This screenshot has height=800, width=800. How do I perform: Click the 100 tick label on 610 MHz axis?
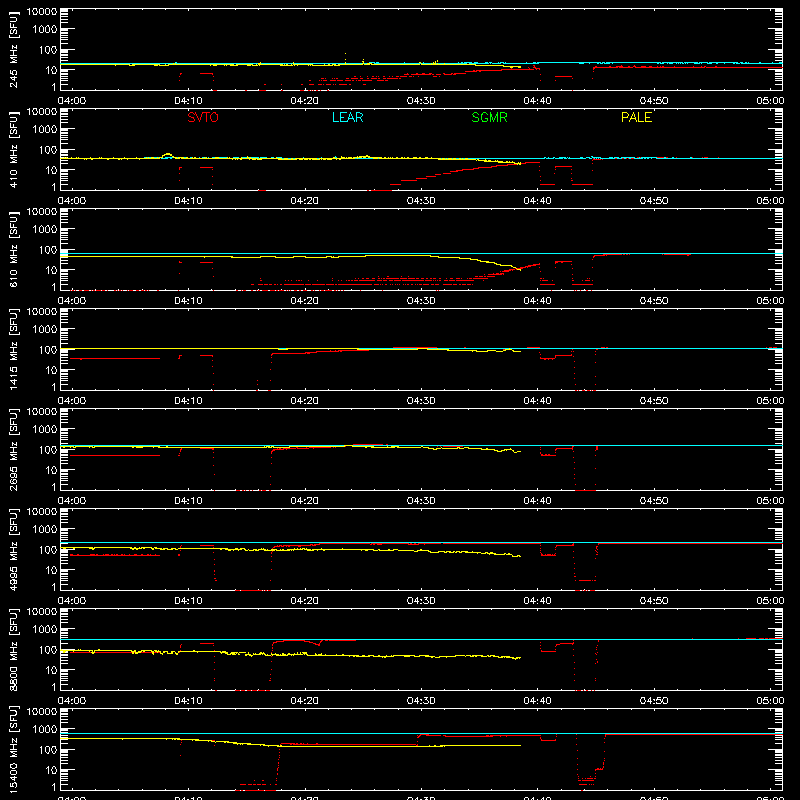pyautogui.click(x=48, y=250)
